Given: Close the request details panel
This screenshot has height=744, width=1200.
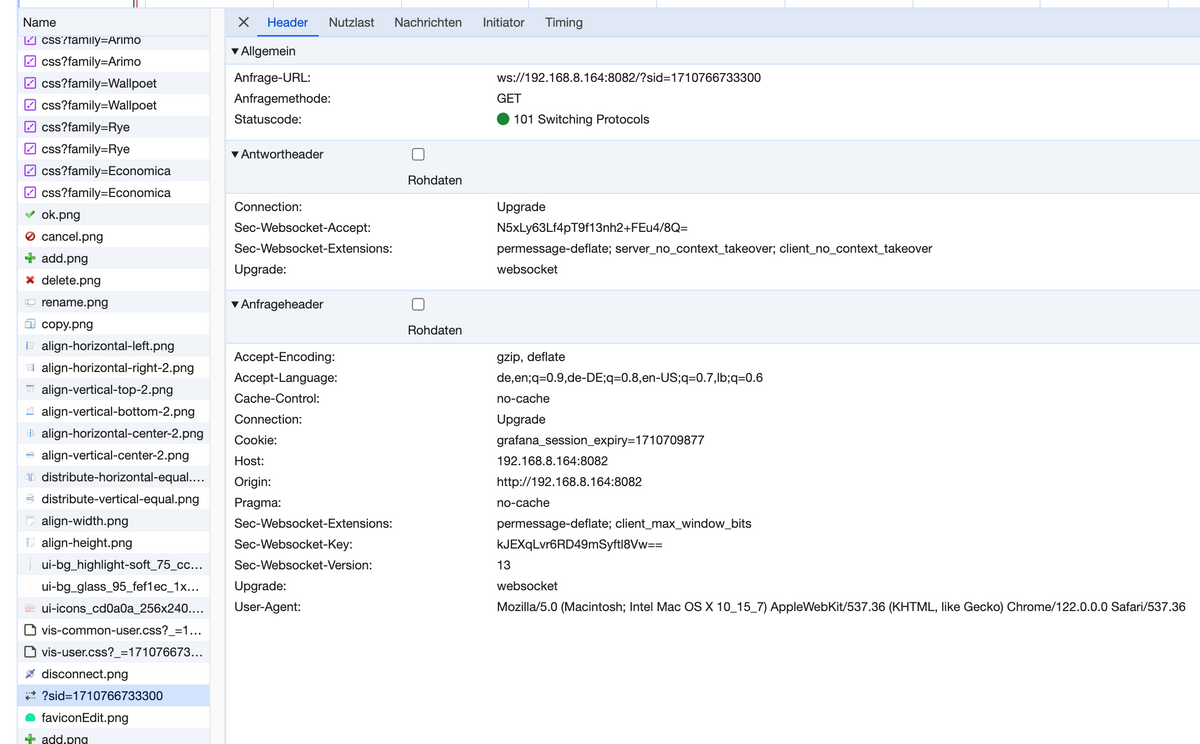Looking at the screenshot, I should (244, 22).
